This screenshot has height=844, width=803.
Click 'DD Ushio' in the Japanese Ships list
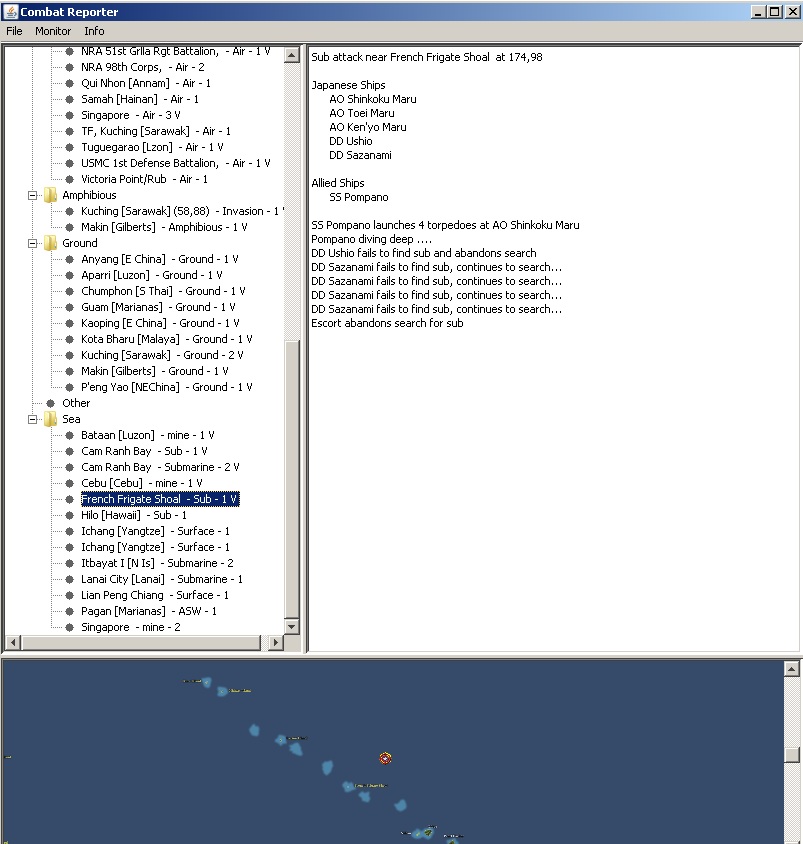pyautogui.click(x=351, y=141)
